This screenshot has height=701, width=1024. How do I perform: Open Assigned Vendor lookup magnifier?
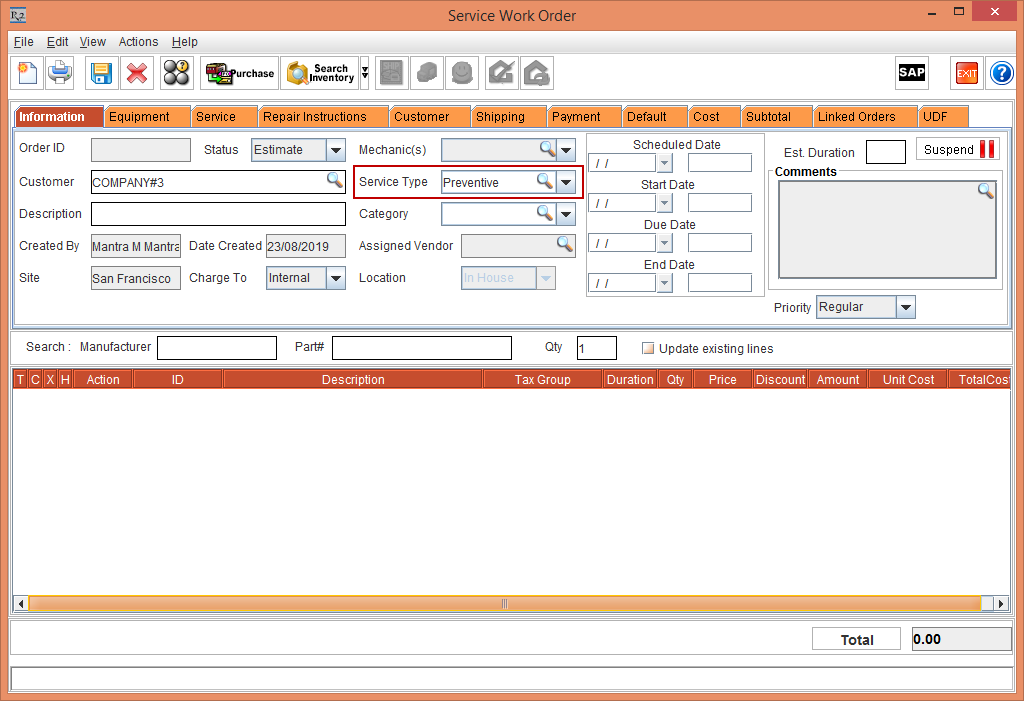click(x=565, y=245)
